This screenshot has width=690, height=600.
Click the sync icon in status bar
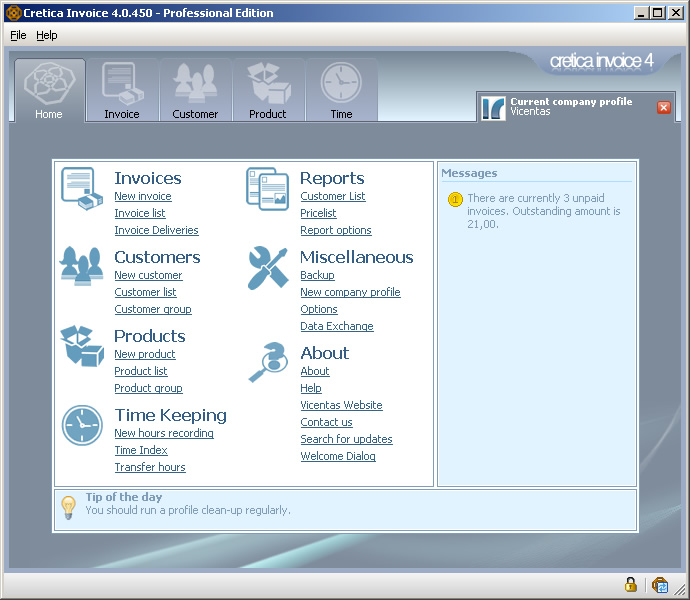point(660,585)
